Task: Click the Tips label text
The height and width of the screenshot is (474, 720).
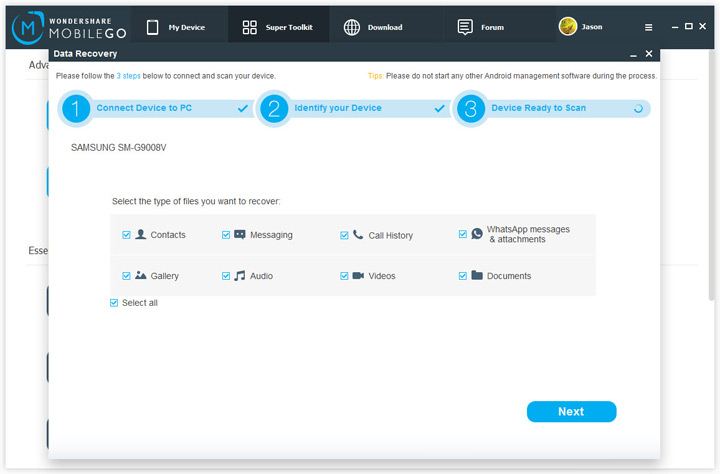Action: pos(375,76)
